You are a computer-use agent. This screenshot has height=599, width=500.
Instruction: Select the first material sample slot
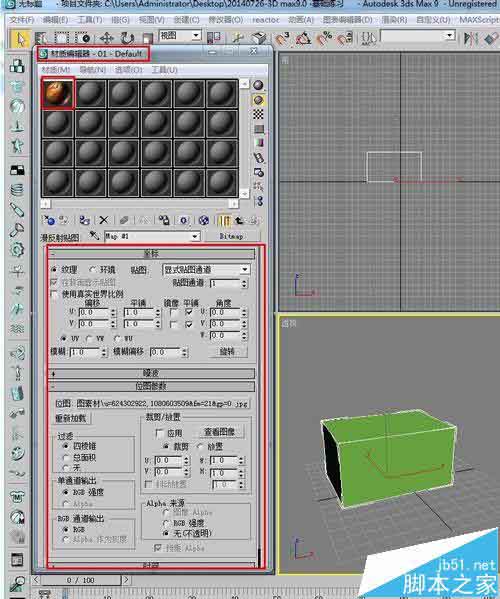point(58,94)
